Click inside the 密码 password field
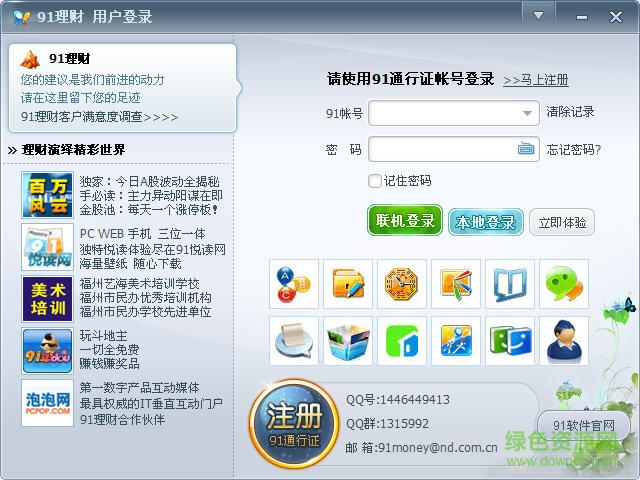The height and width of the screenshot is (480, 640). pos(442,150)
